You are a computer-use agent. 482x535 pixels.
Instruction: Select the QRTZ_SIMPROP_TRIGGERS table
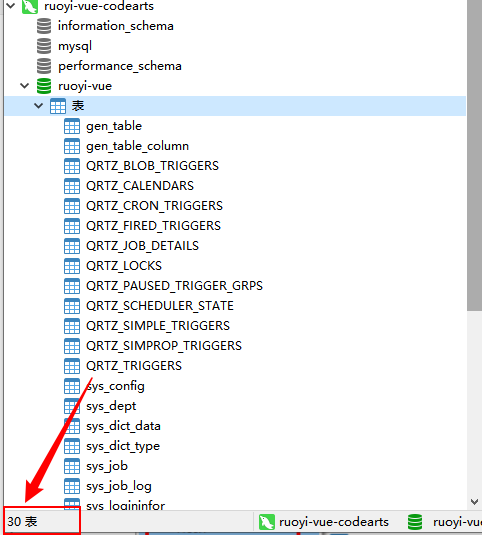point(164,346)
